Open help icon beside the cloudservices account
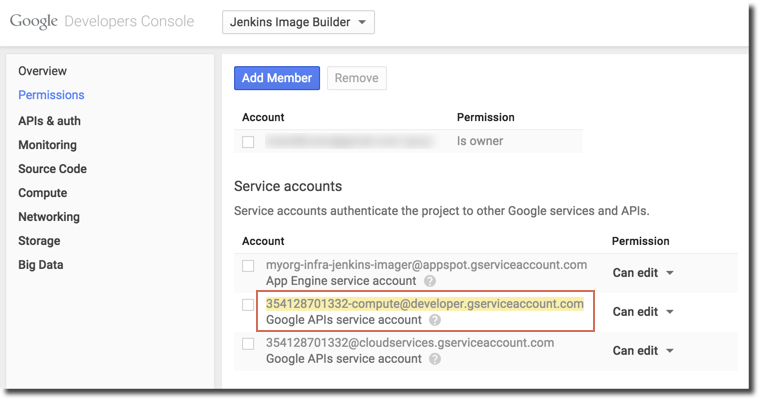The width and height of the screenshot is (760, 399). point(435,359)
